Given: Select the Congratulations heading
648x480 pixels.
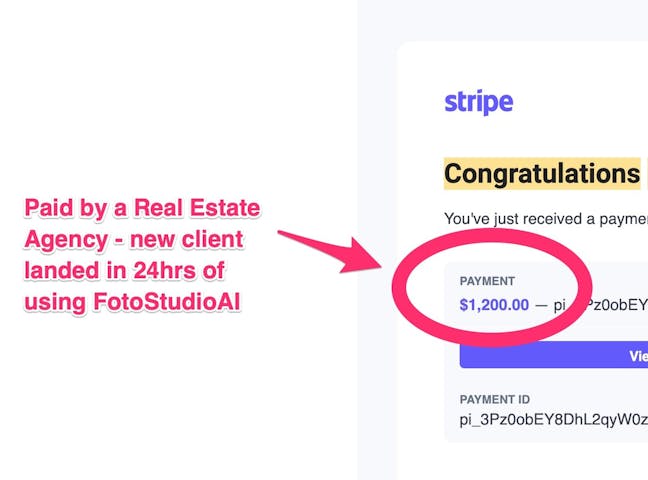Looking at the screenshot, I should point(541,173).
